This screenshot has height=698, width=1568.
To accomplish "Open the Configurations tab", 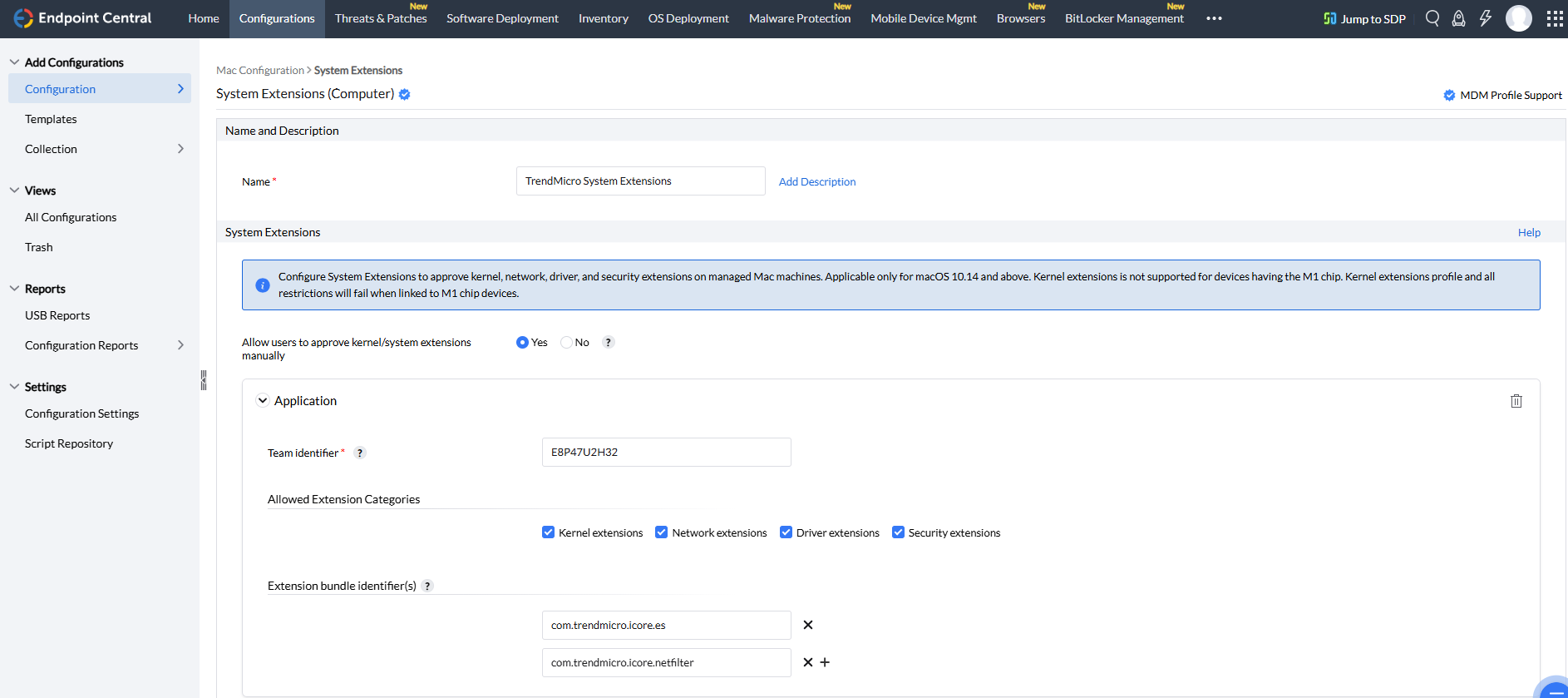I will pos(277,18).
